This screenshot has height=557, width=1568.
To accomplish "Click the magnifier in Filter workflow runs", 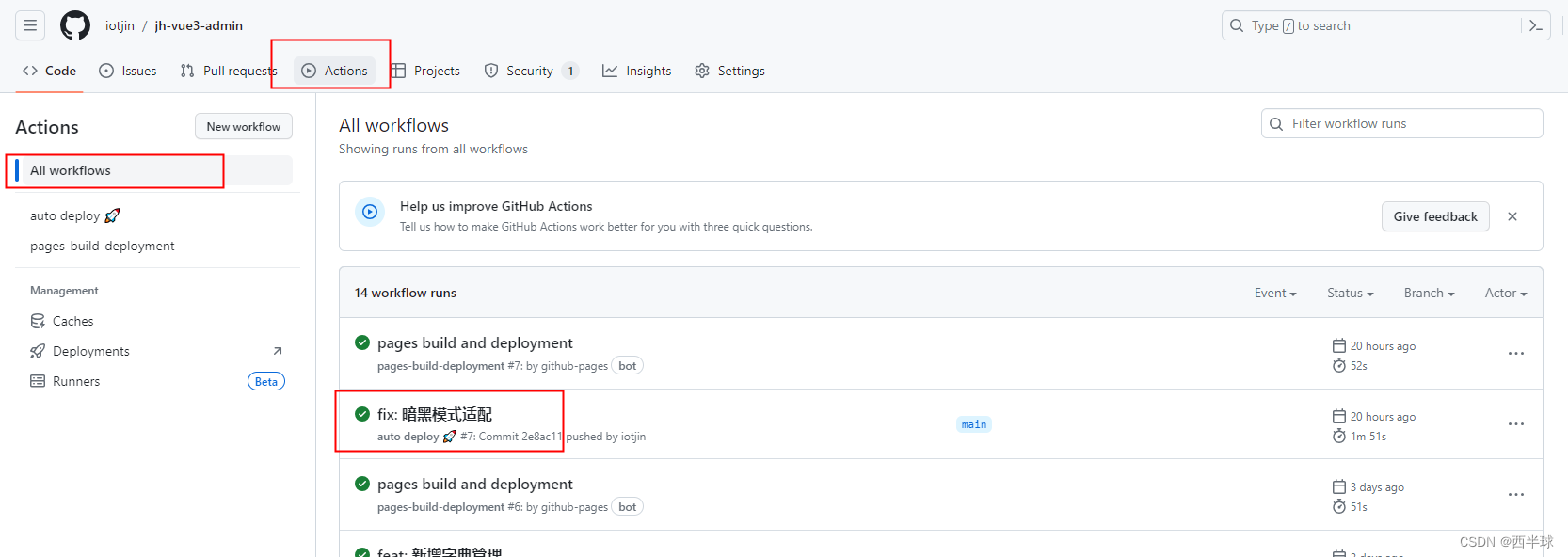I will [1276, 123].
